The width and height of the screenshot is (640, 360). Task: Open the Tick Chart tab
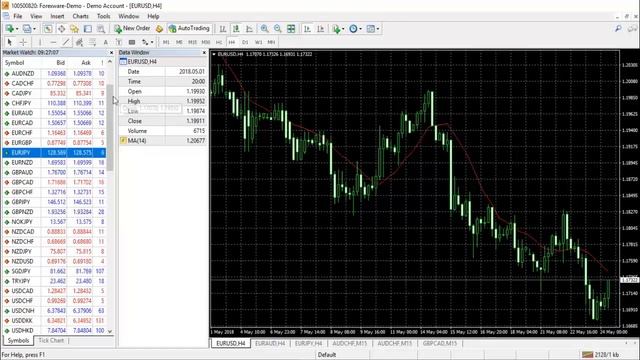pos(51,340)
